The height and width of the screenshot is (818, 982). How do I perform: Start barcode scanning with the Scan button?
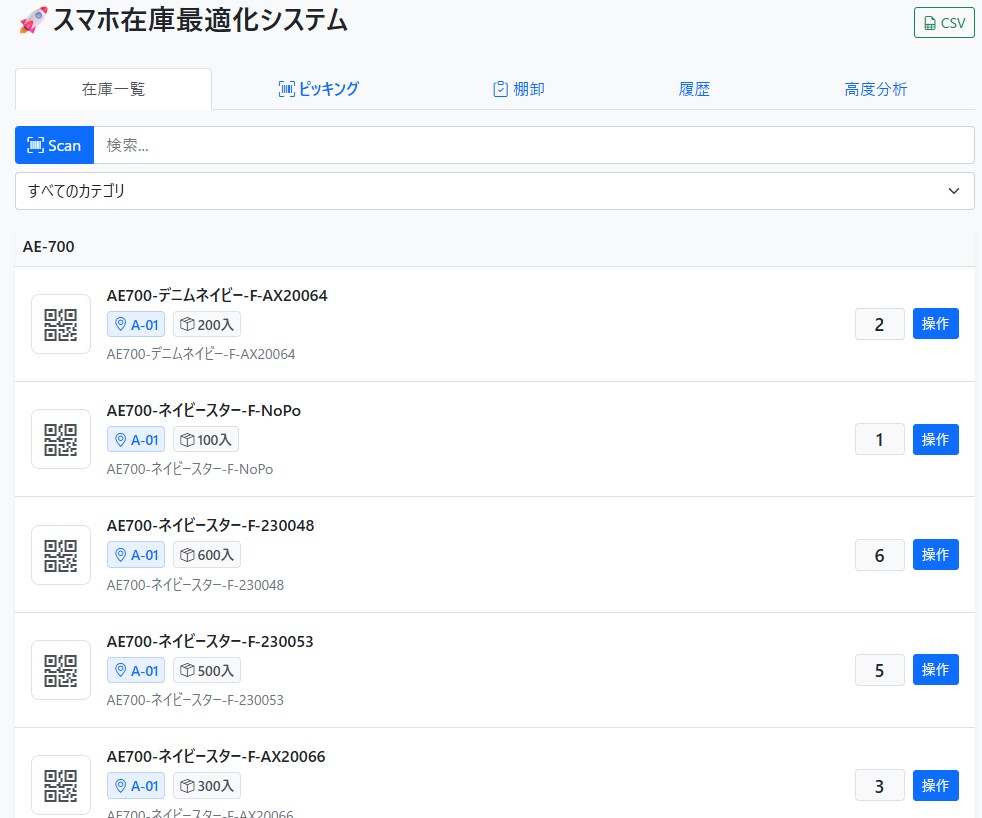tap(54, 145)
